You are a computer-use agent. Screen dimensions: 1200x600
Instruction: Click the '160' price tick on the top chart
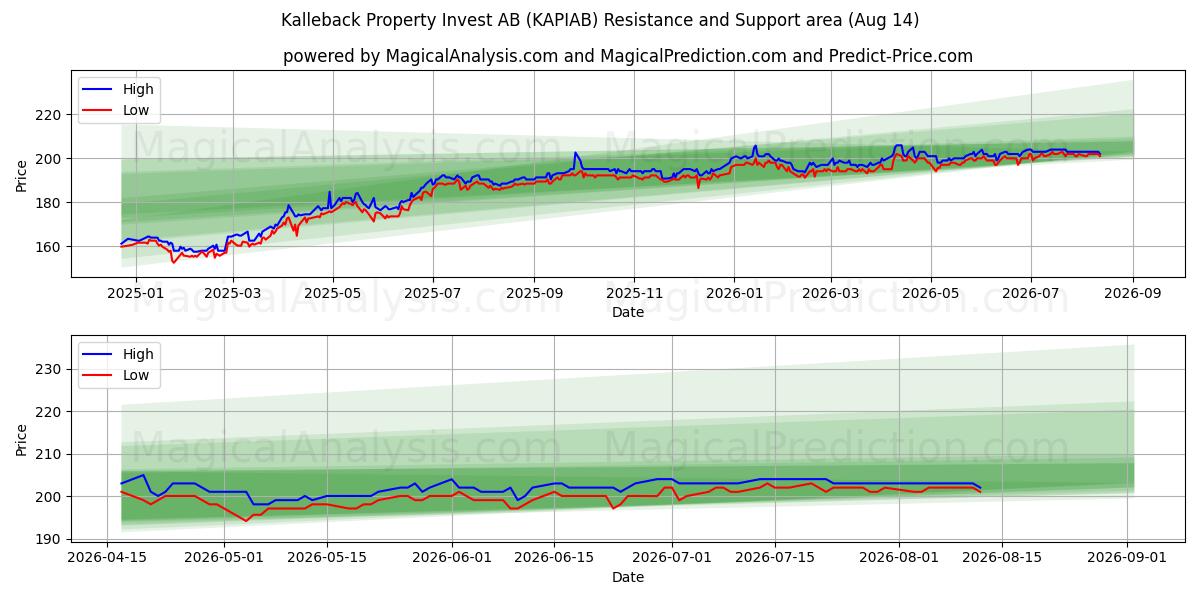coord(50,247)
